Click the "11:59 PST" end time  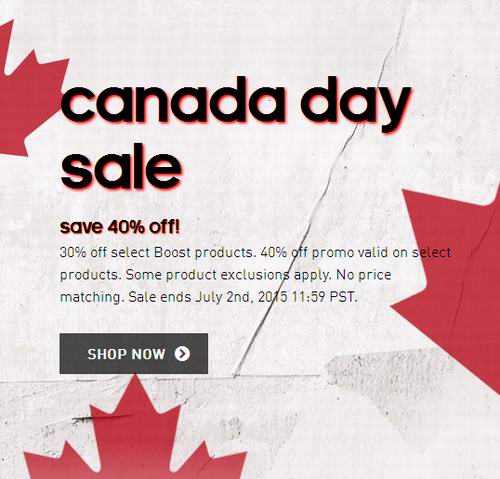coord(324,297)
